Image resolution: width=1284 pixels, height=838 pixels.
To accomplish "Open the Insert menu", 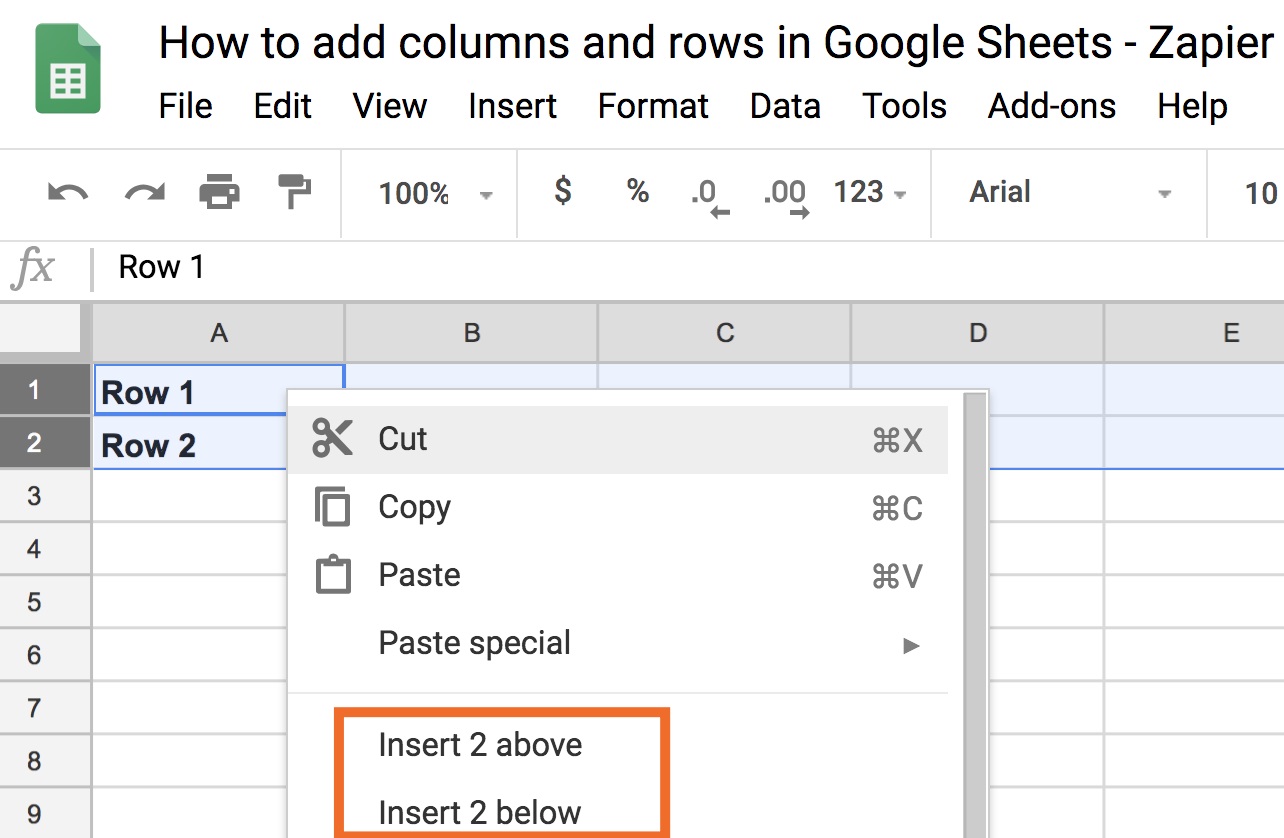I will 512,106.
